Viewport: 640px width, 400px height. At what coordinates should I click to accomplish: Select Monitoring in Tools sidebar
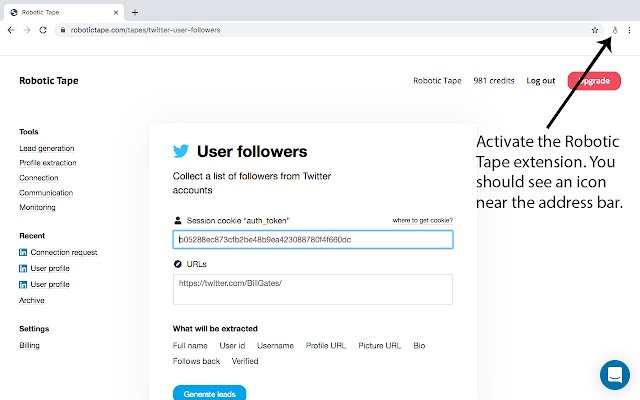37,207
